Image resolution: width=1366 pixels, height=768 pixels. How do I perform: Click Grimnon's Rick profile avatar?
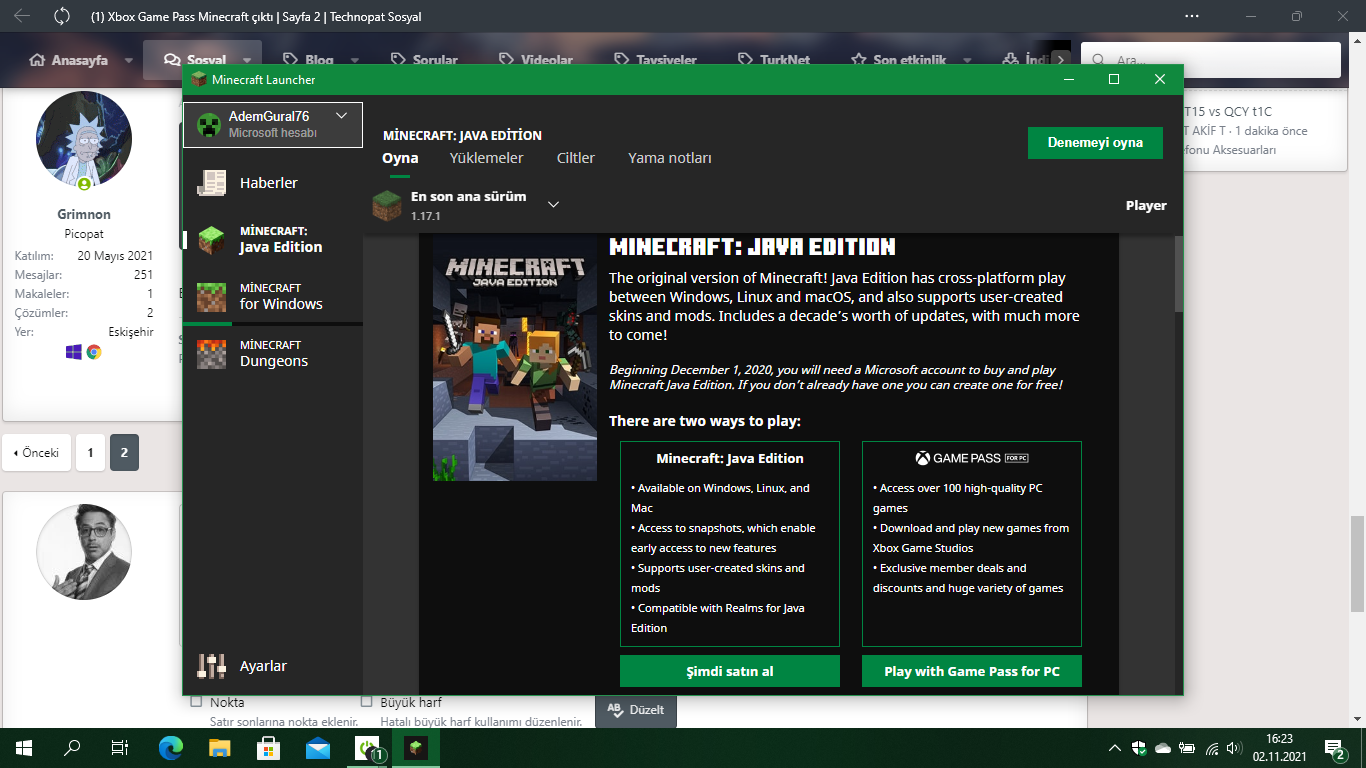84,140
